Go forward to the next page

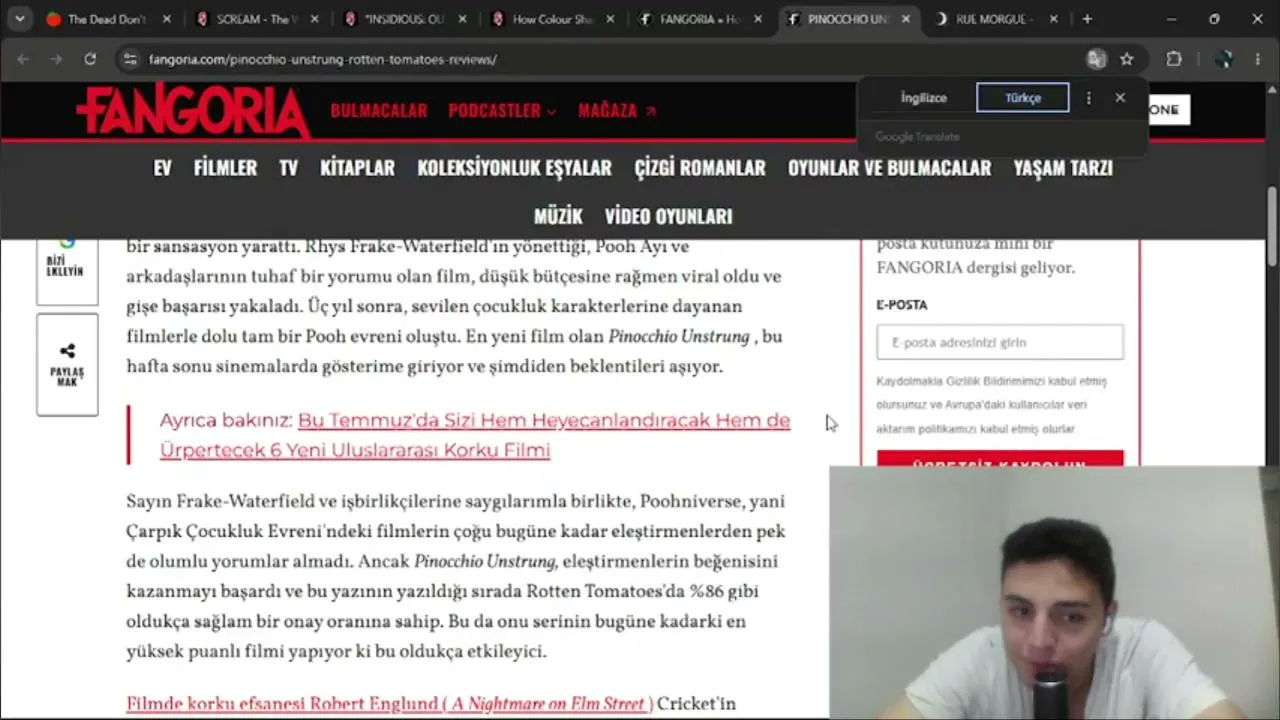point(56,59)
